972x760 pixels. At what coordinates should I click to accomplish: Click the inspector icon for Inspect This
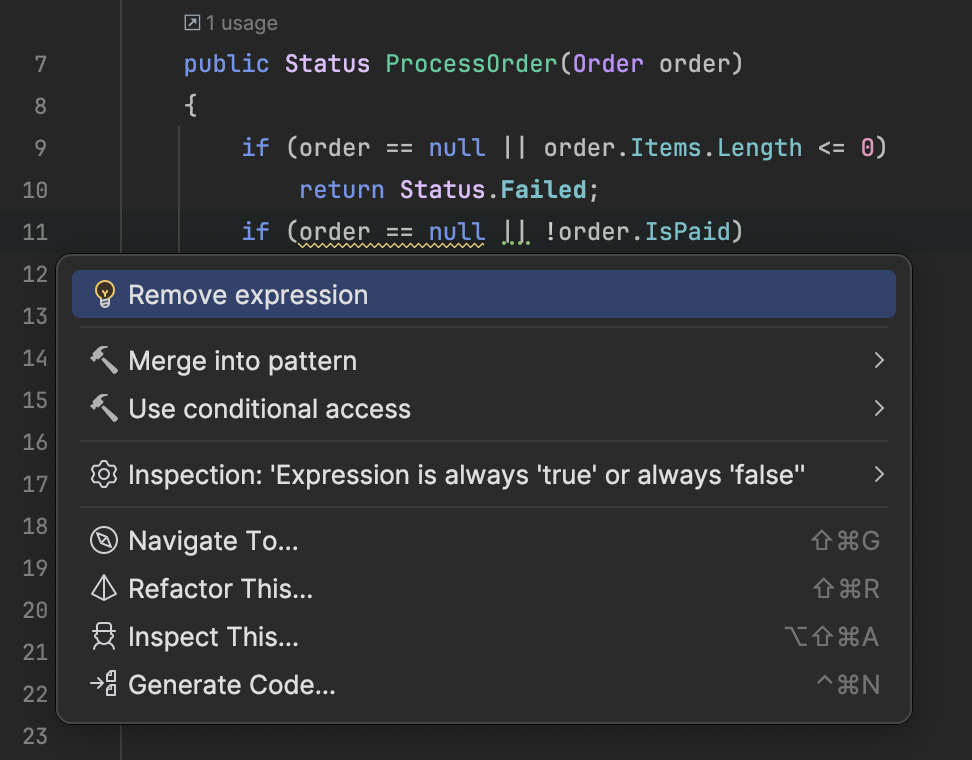[x=104, y=637]
